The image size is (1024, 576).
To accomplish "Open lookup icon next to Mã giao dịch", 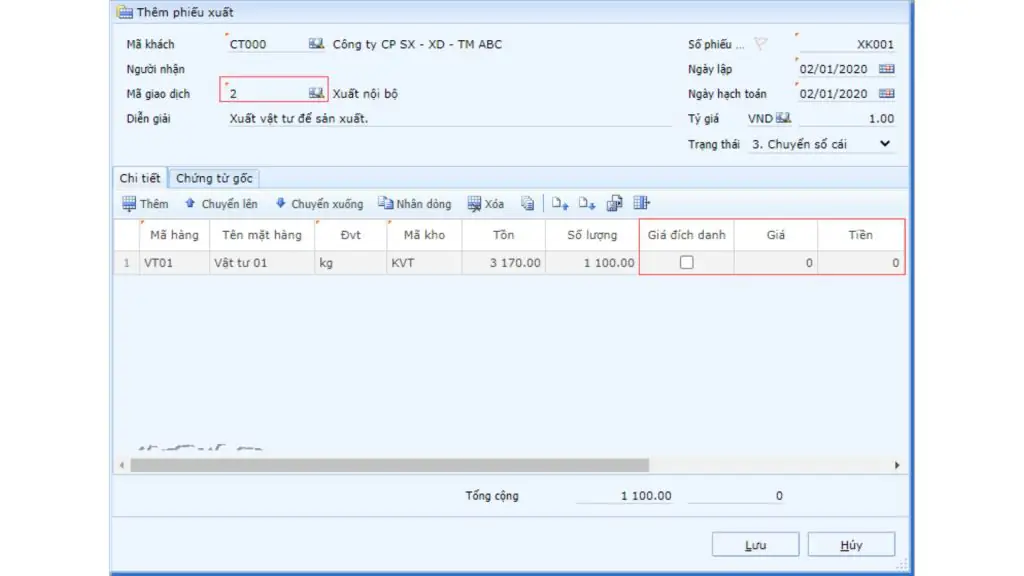I will (x=316, y=93).
